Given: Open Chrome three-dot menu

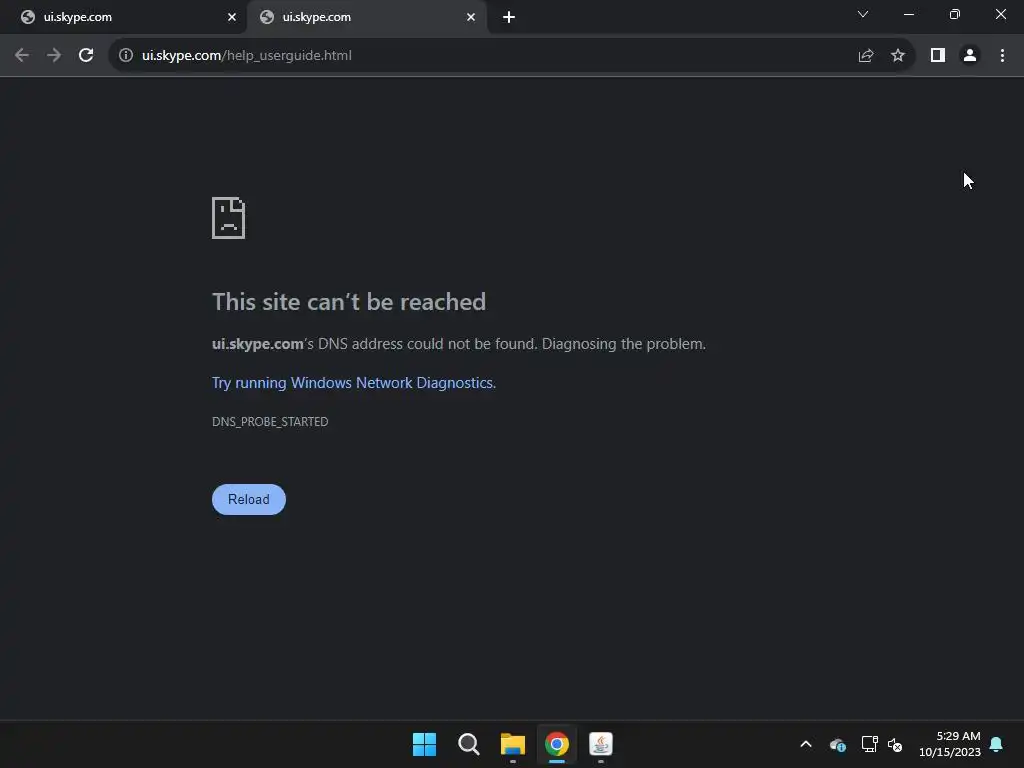Looking at the screenshot, I should pyautogui.click(x=1002, y=56).
